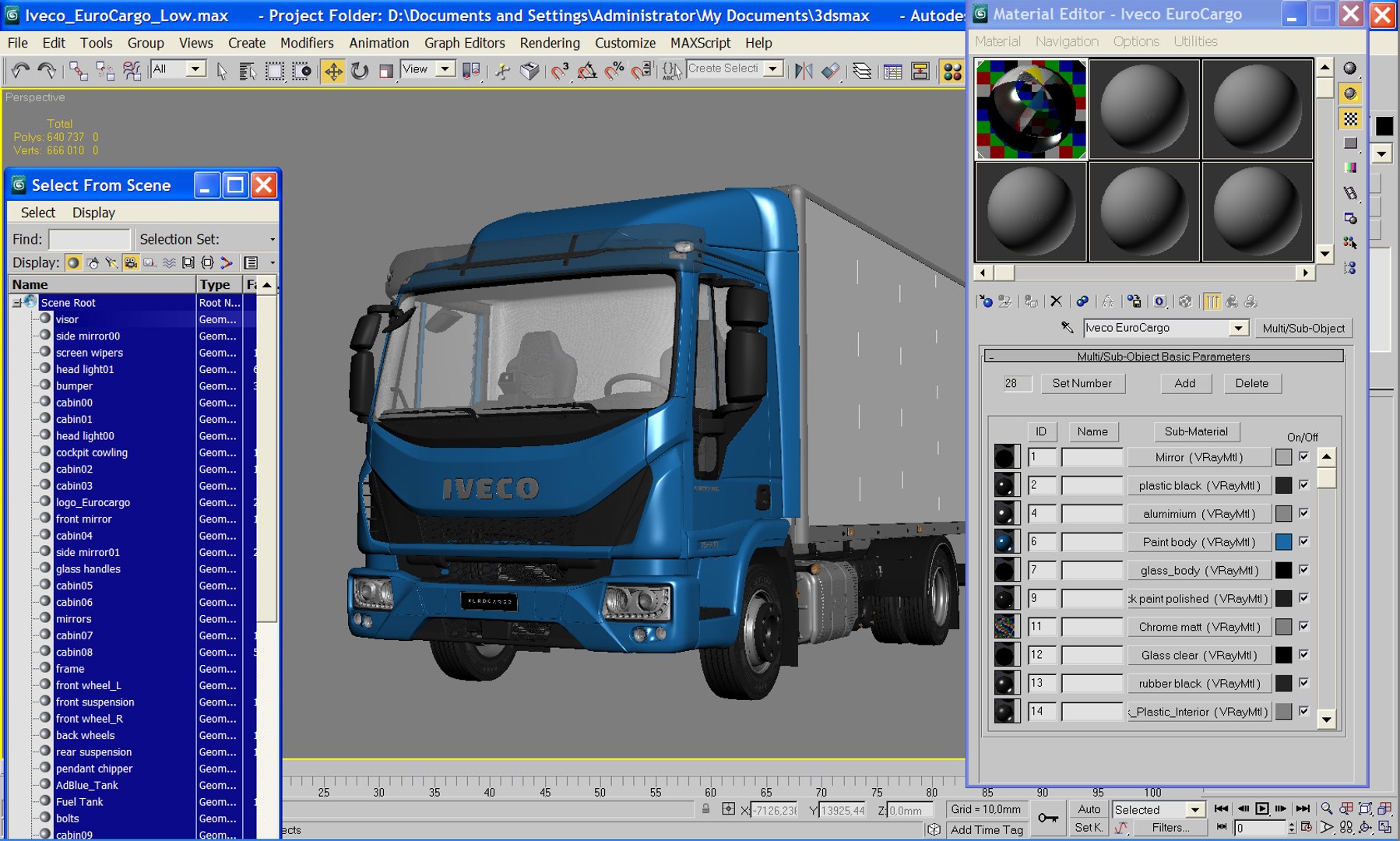Click Get Material icon in Material Editor
1400x841 pixels.
coord(986,301)
